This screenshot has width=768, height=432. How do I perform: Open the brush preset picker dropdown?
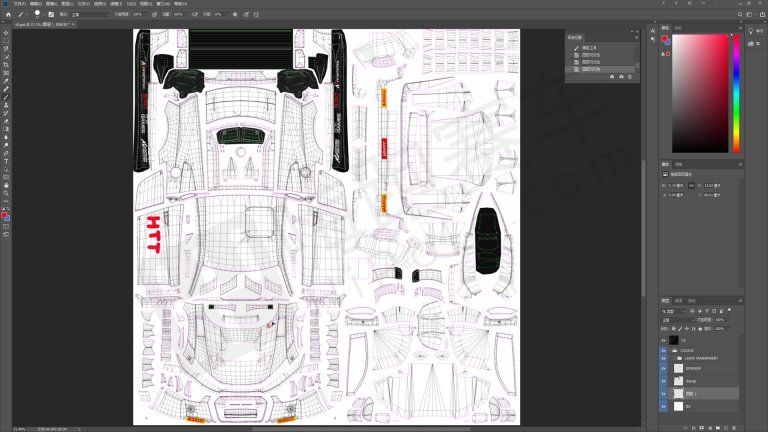pos(43,15)
